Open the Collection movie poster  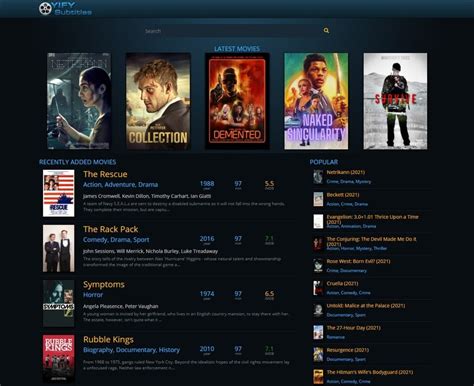(x=158, y=101)
